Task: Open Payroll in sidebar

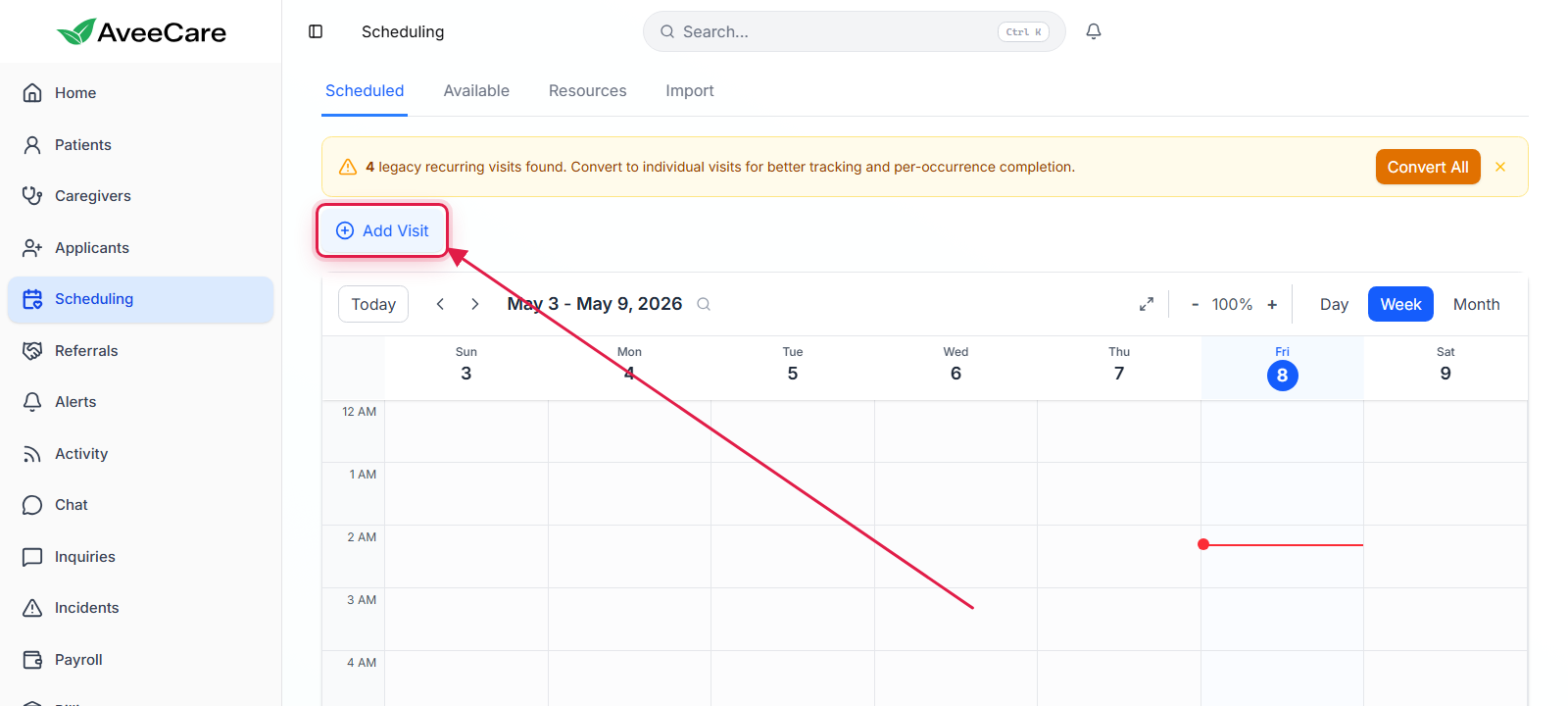Action: pos(140,660)
